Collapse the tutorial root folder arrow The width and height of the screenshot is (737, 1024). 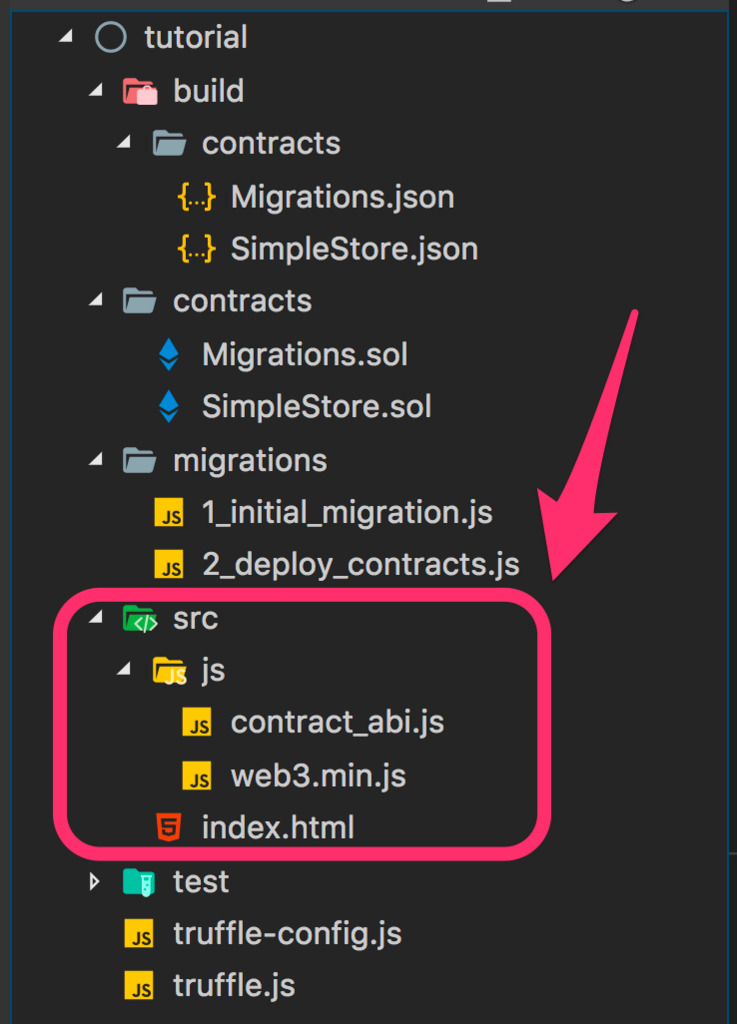click(x=65, y=37)
